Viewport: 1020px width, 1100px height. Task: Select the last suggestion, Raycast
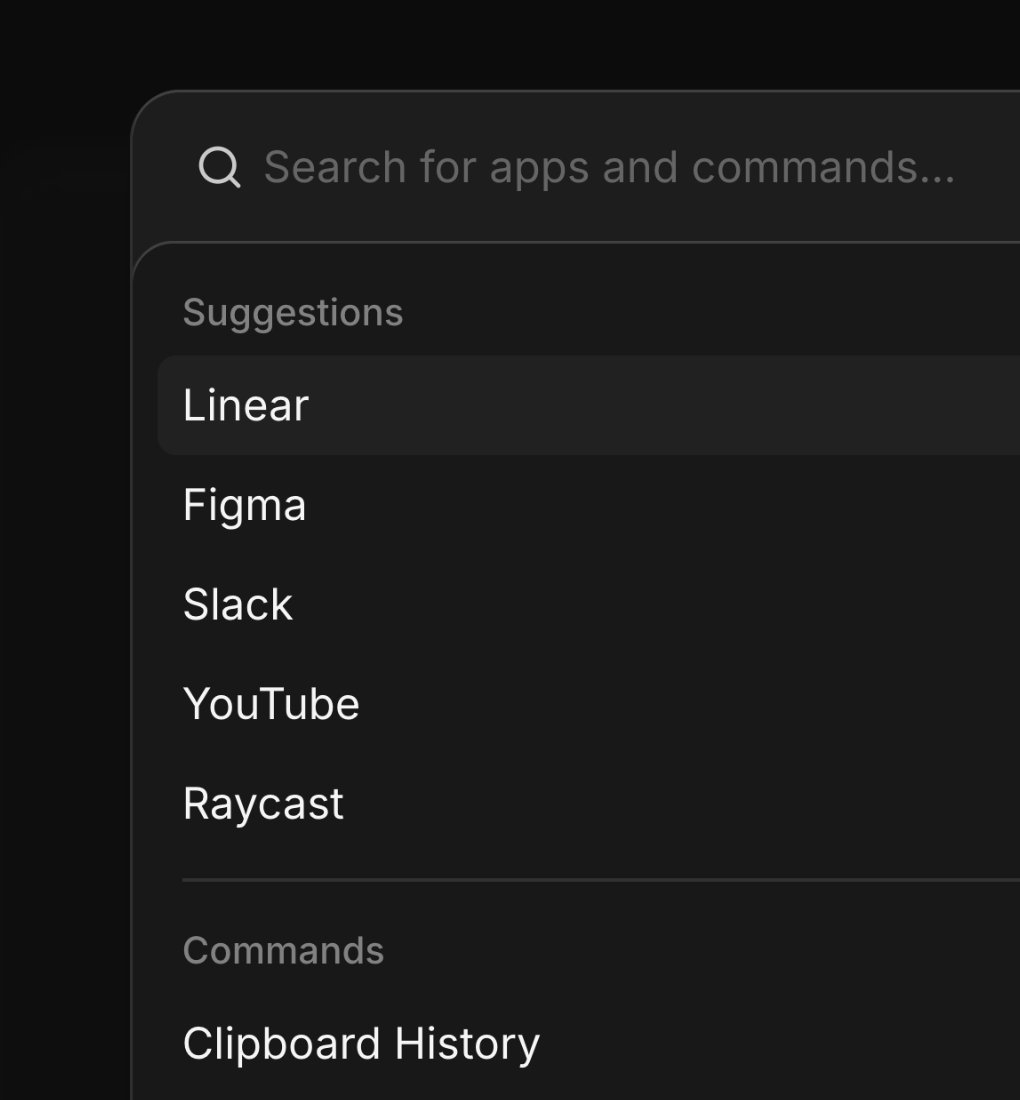(x=589, y=804)
